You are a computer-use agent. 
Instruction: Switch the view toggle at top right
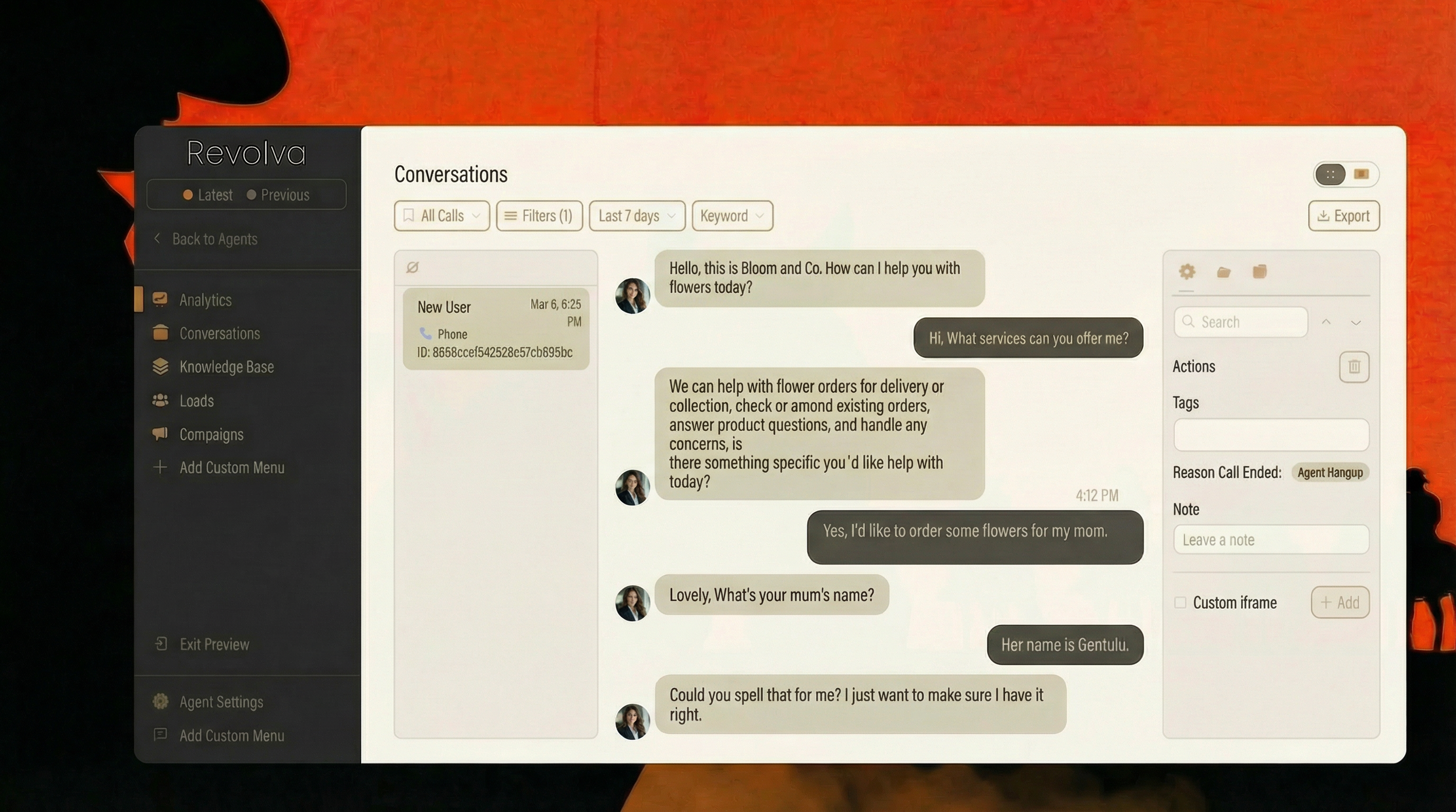pyautogui.click(x=1361, y=174)
